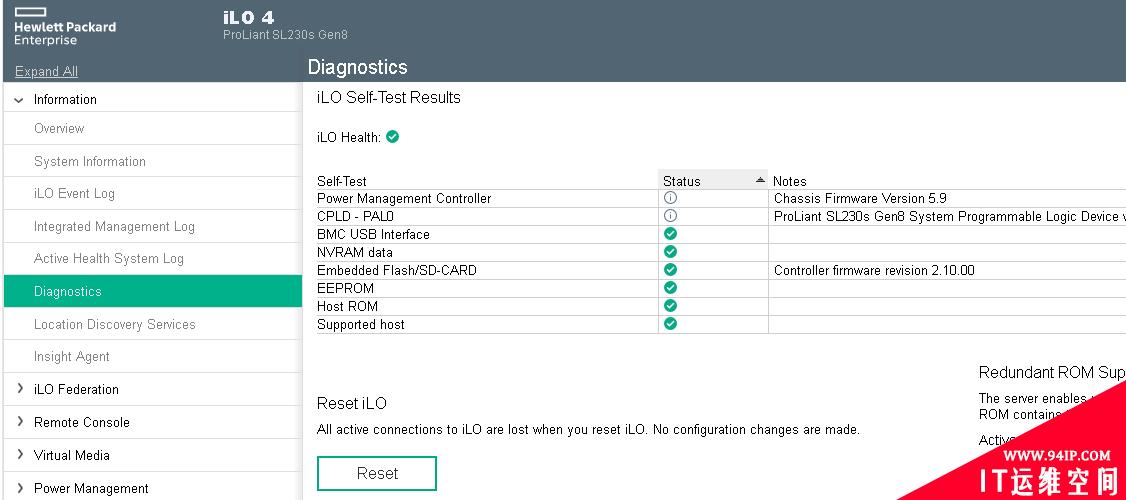Image resolution: width=1126 pixels, height=500 pixels.
Task: Click info icon for Power Management Controller
Action: tap(671, 198)
